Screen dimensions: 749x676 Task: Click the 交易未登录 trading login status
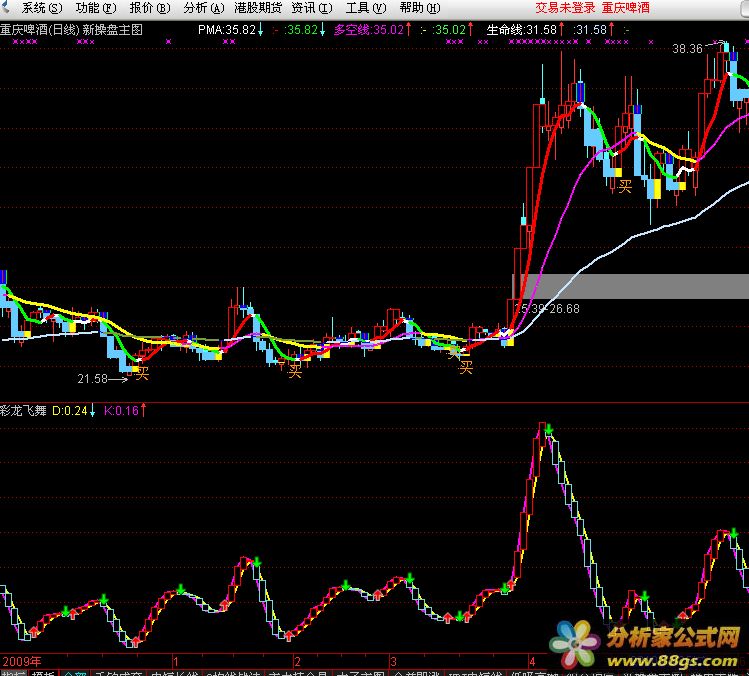[566, 8]
